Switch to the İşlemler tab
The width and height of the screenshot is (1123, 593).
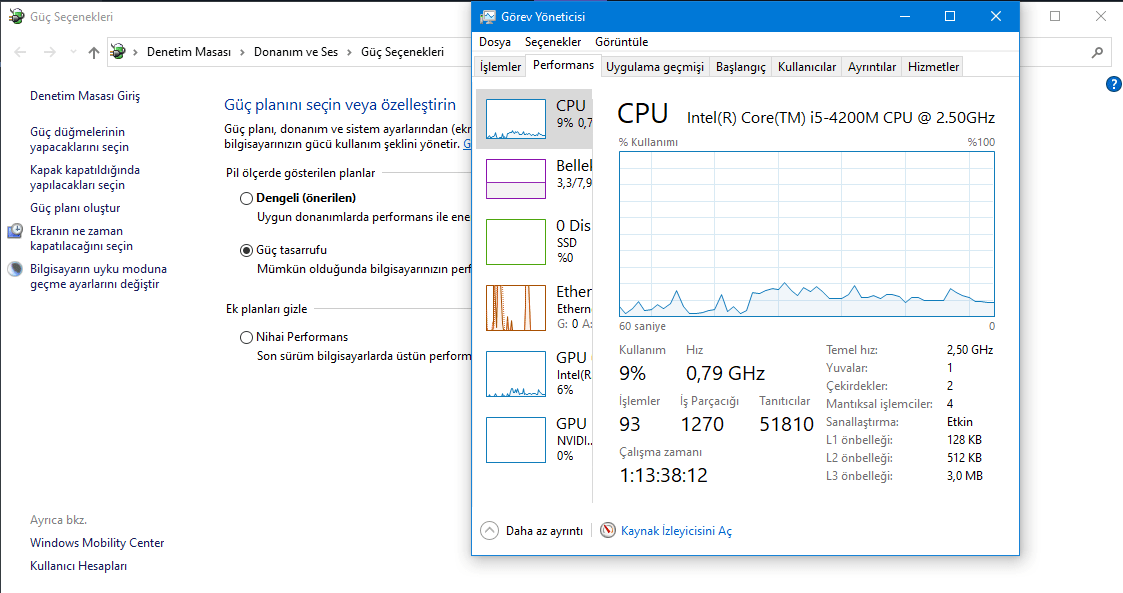[500, 67]
